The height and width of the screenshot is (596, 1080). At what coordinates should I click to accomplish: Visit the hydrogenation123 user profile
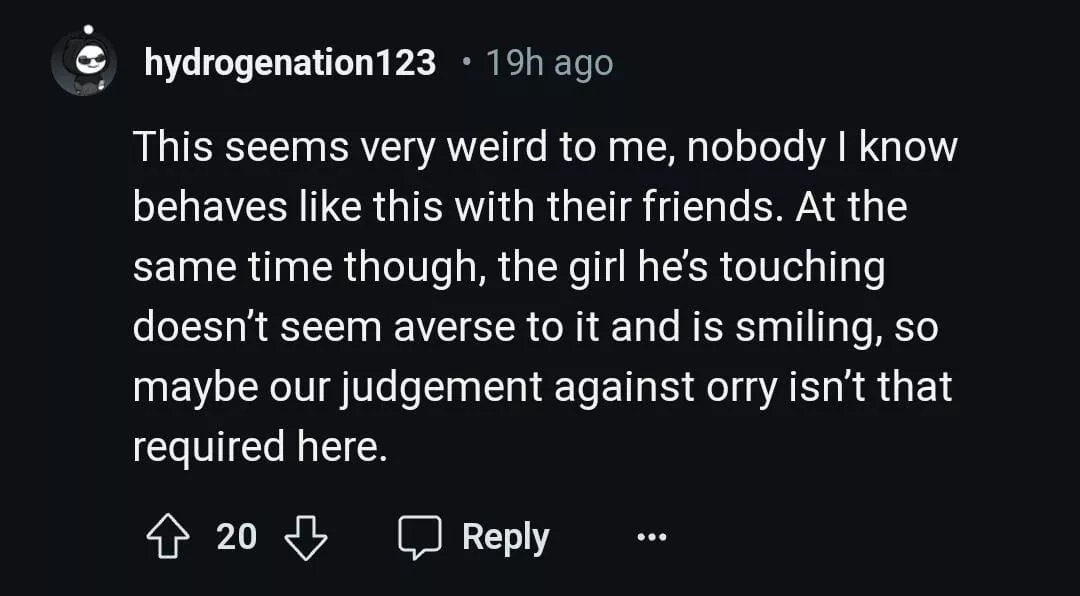pos(290,64)
